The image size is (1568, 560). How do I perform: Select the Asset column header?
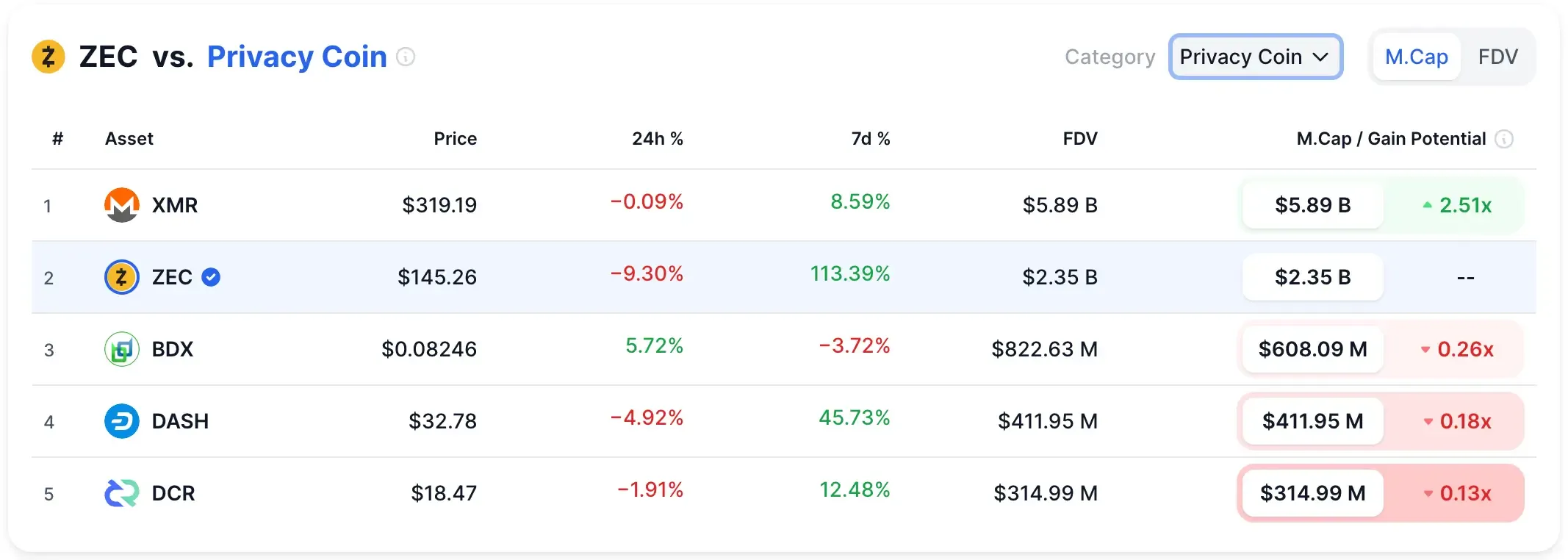pos(129,138)
